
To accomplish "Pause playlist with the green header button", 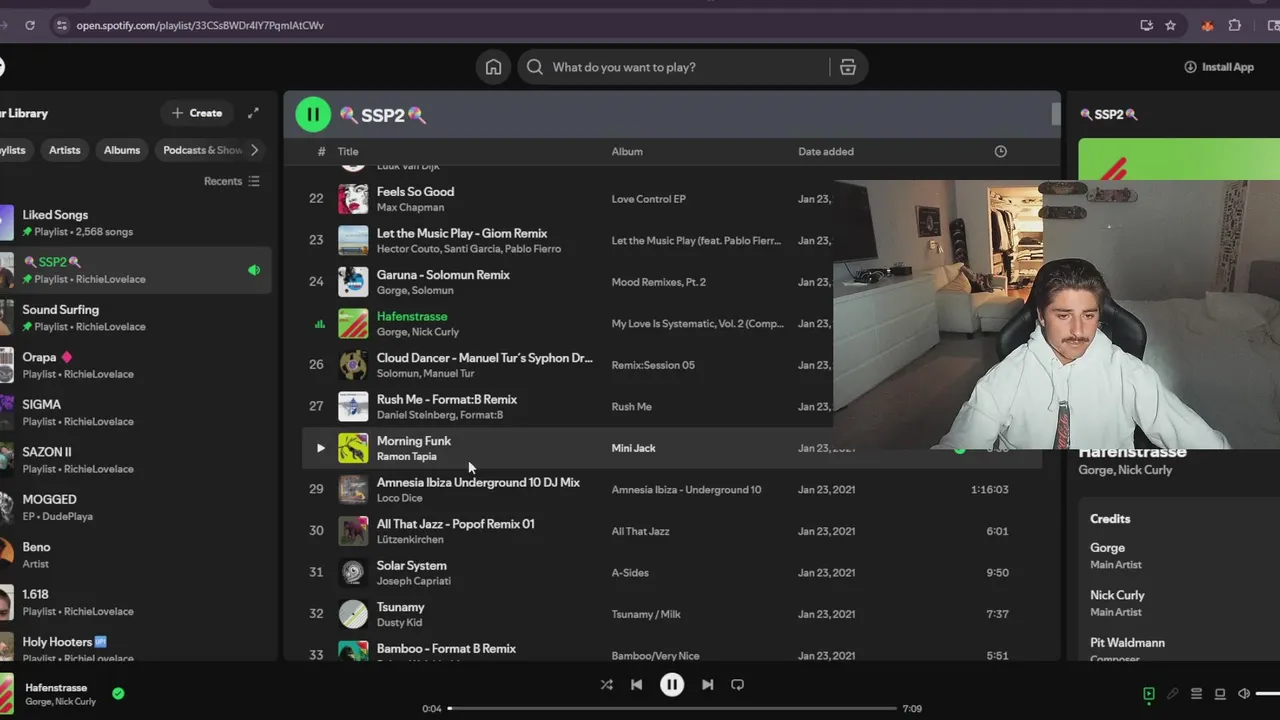I will tap(313, 115).
